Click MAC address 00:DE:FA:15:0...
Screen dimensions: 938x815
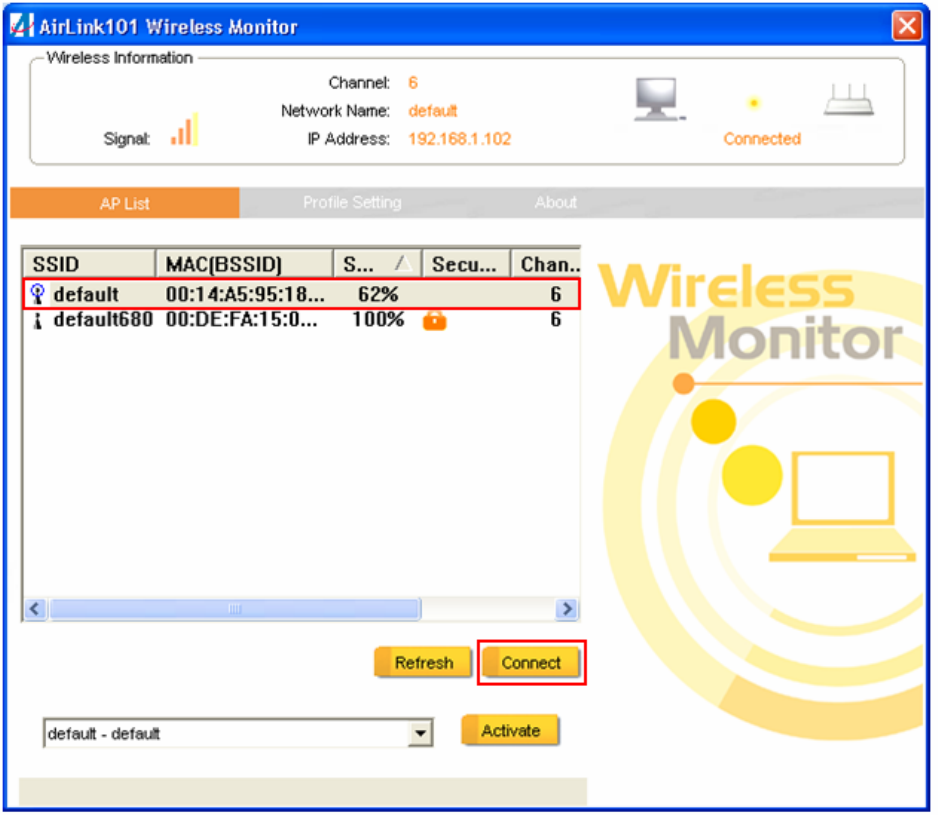(242, 320)
